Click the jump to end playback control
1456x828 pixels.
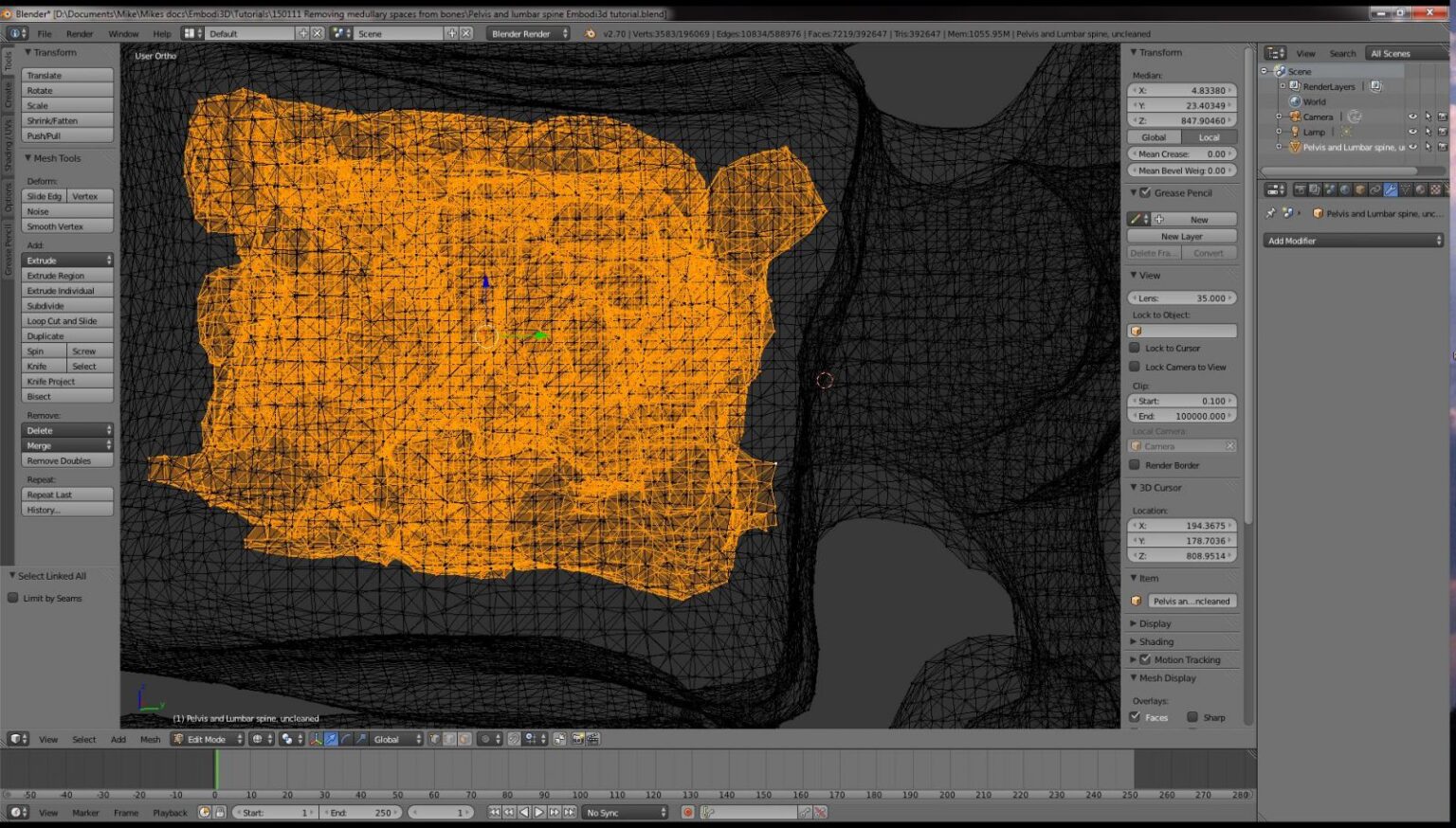[569, 812]
